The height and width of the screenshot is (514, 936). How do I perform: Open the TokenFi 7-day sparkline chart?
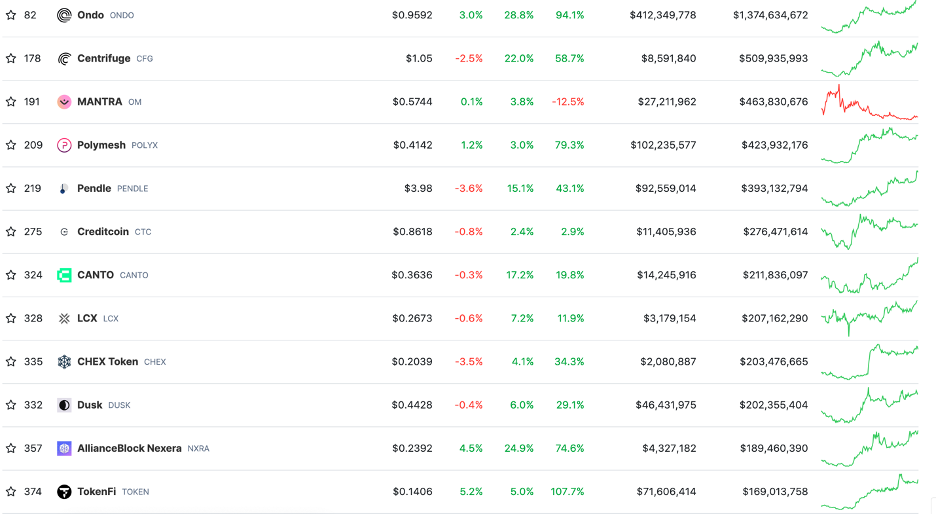(869, 490)
